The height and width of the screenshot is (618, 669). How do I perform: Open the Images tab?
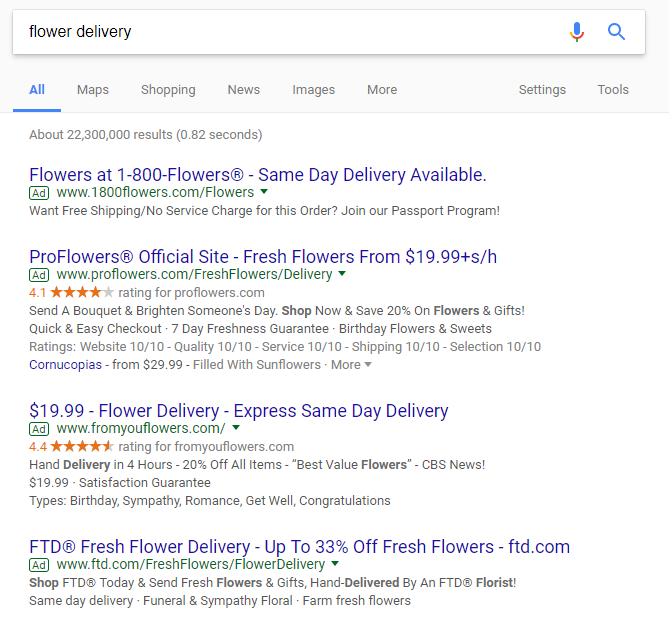314,90
